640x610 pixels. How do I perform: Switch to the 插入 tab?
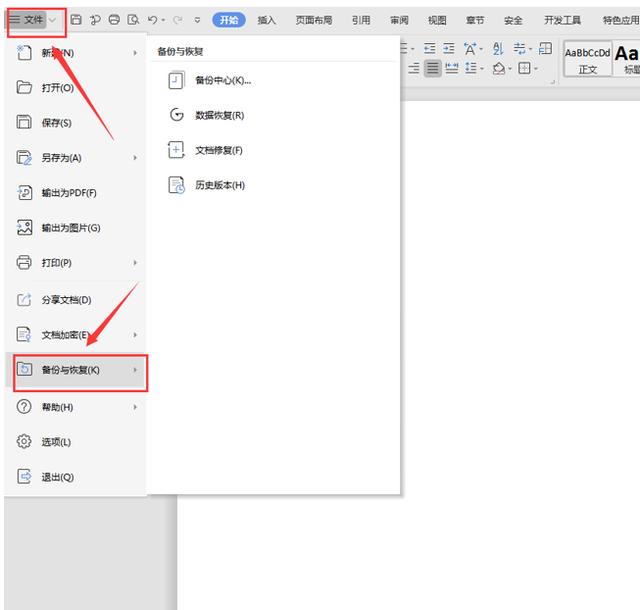pyautogui.click(x=267, y=20)
